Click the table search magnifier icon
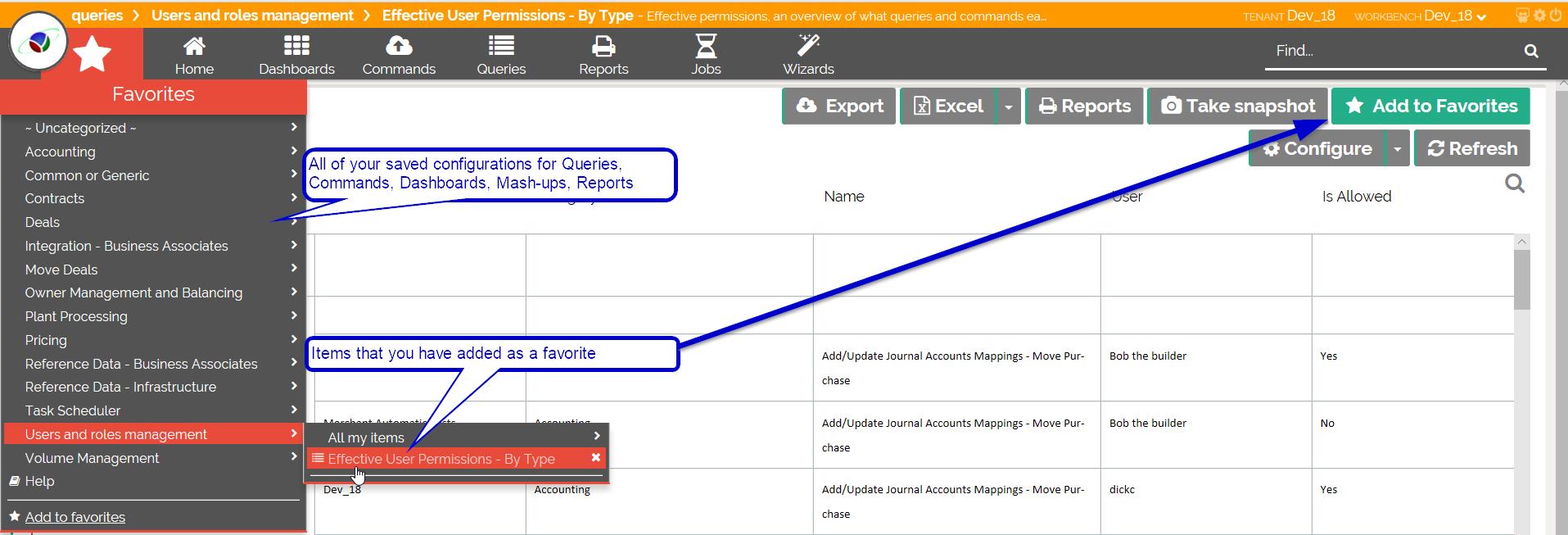This screenshot has width=1568, height=535. (1515, 184)
